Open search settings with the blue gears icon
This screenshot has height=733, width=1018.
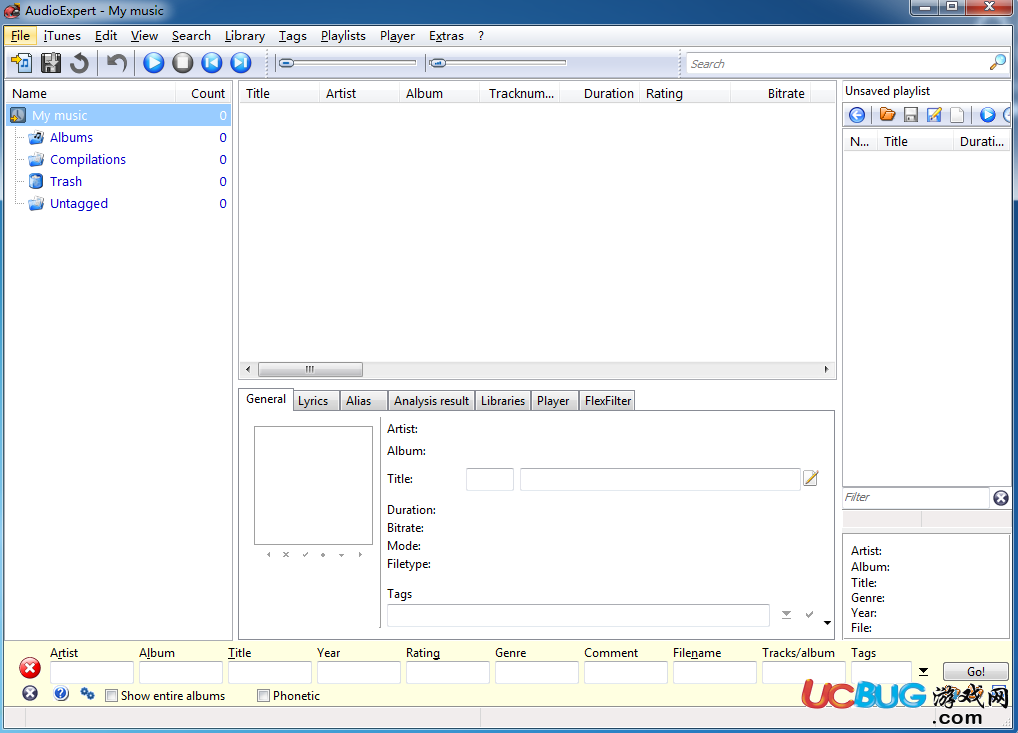87,694
